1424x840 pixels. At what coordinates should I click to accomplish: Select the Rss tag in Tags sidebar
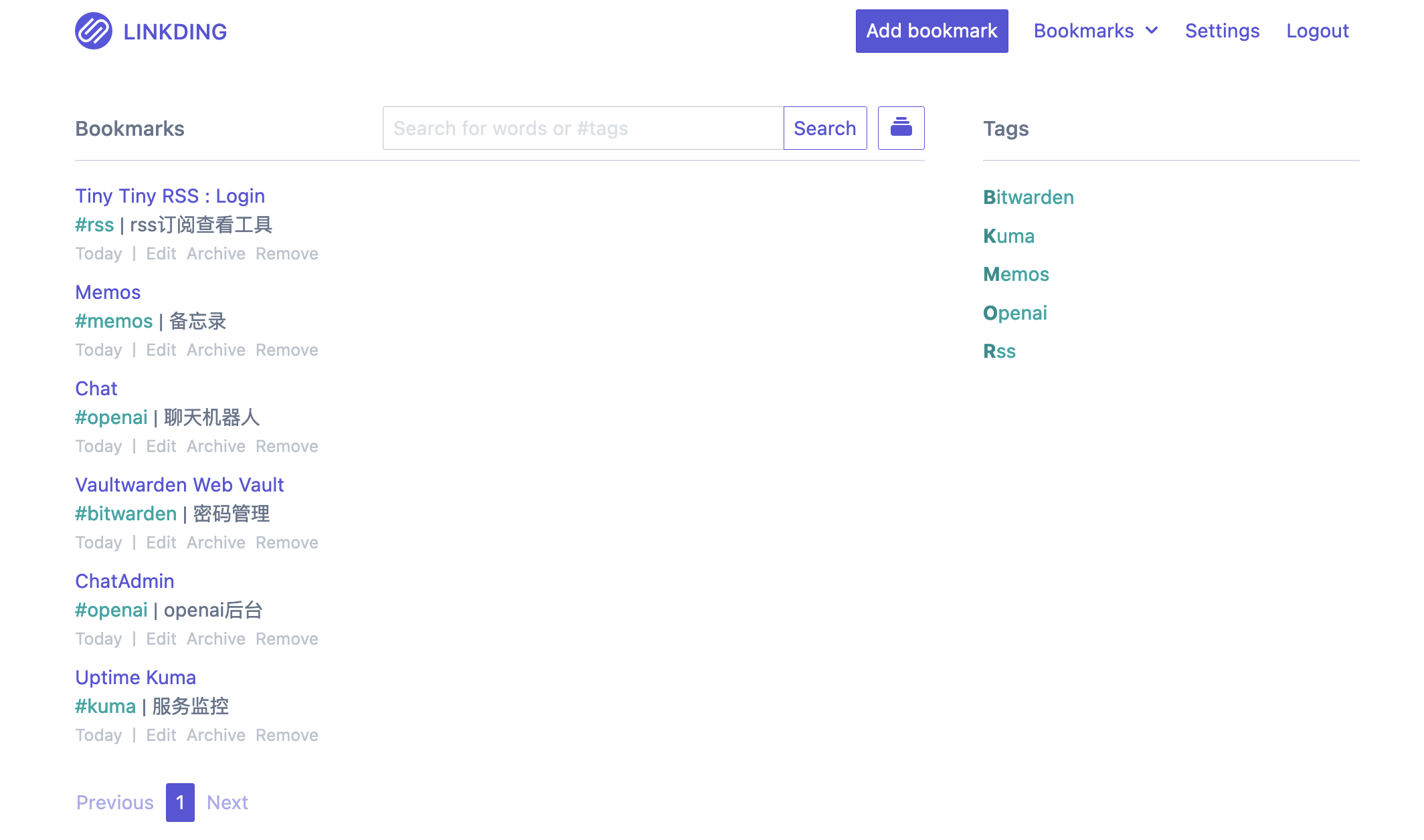(x=999, y=351)
